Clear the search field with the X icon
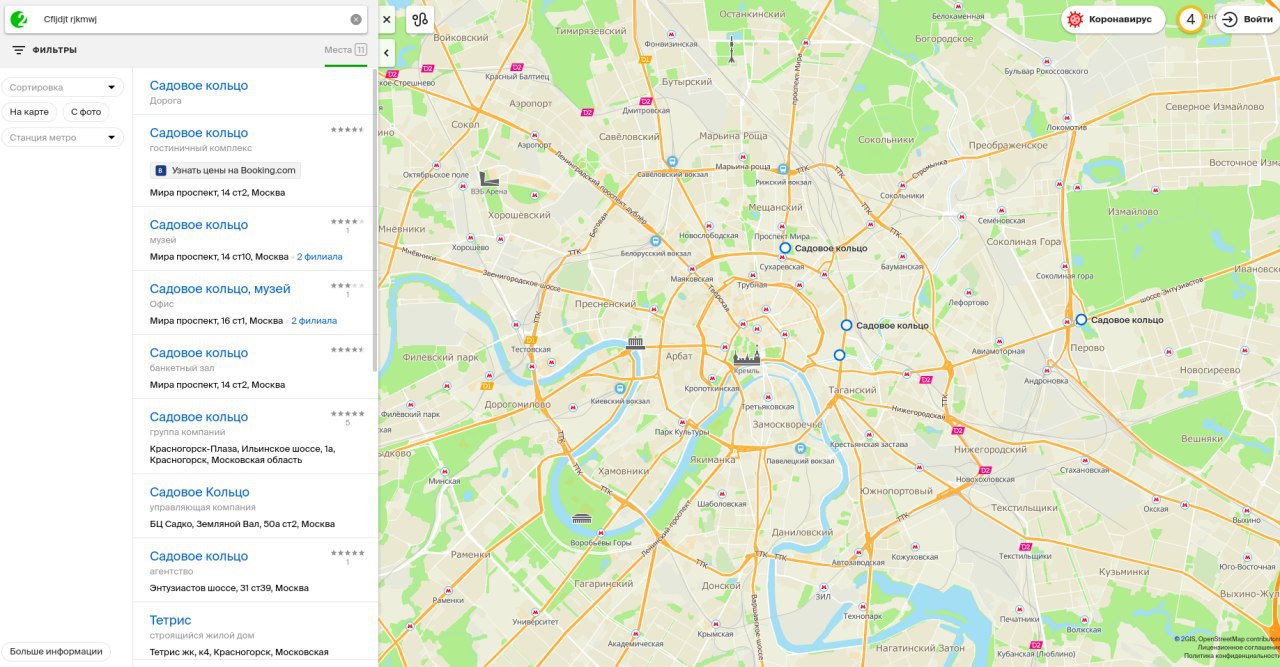 click(356, 19)
